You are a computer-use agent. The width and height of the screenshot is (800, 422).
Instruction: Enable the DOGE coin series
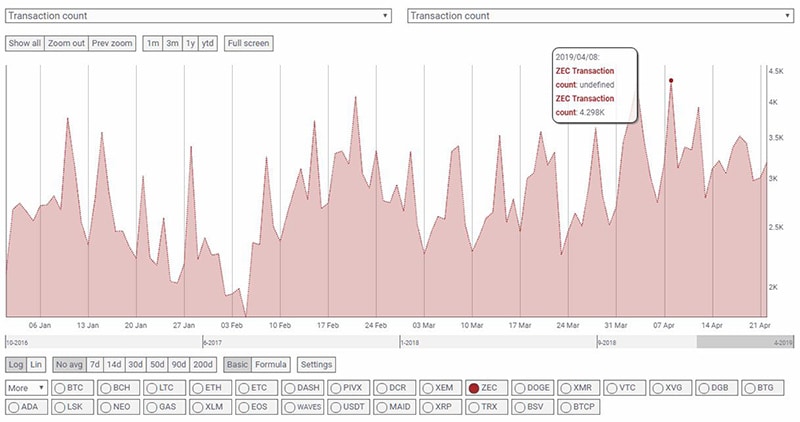[533, 388]
